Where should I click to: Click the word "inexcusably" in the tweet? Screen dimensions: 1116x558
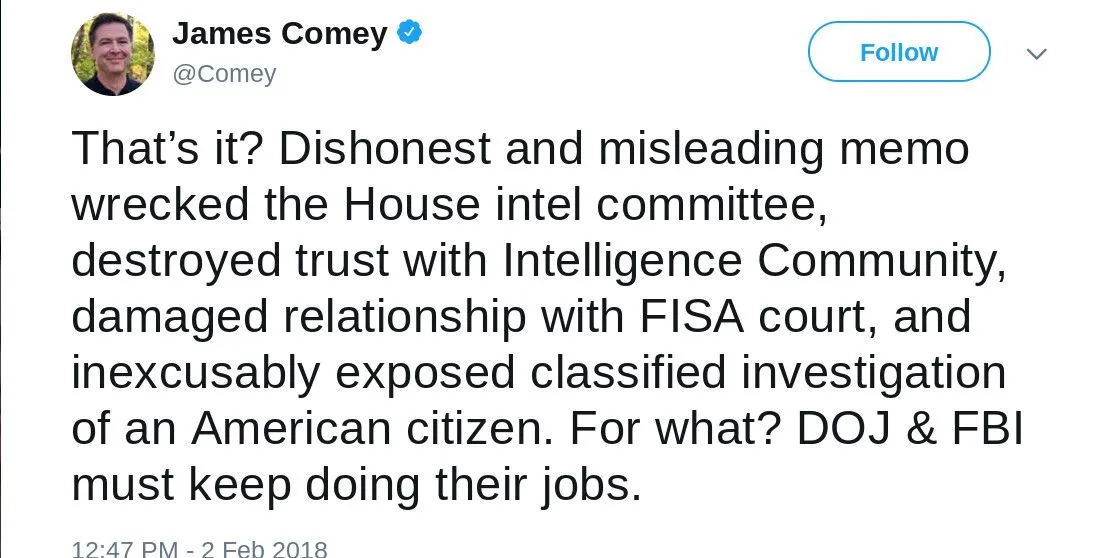[196, 373]
